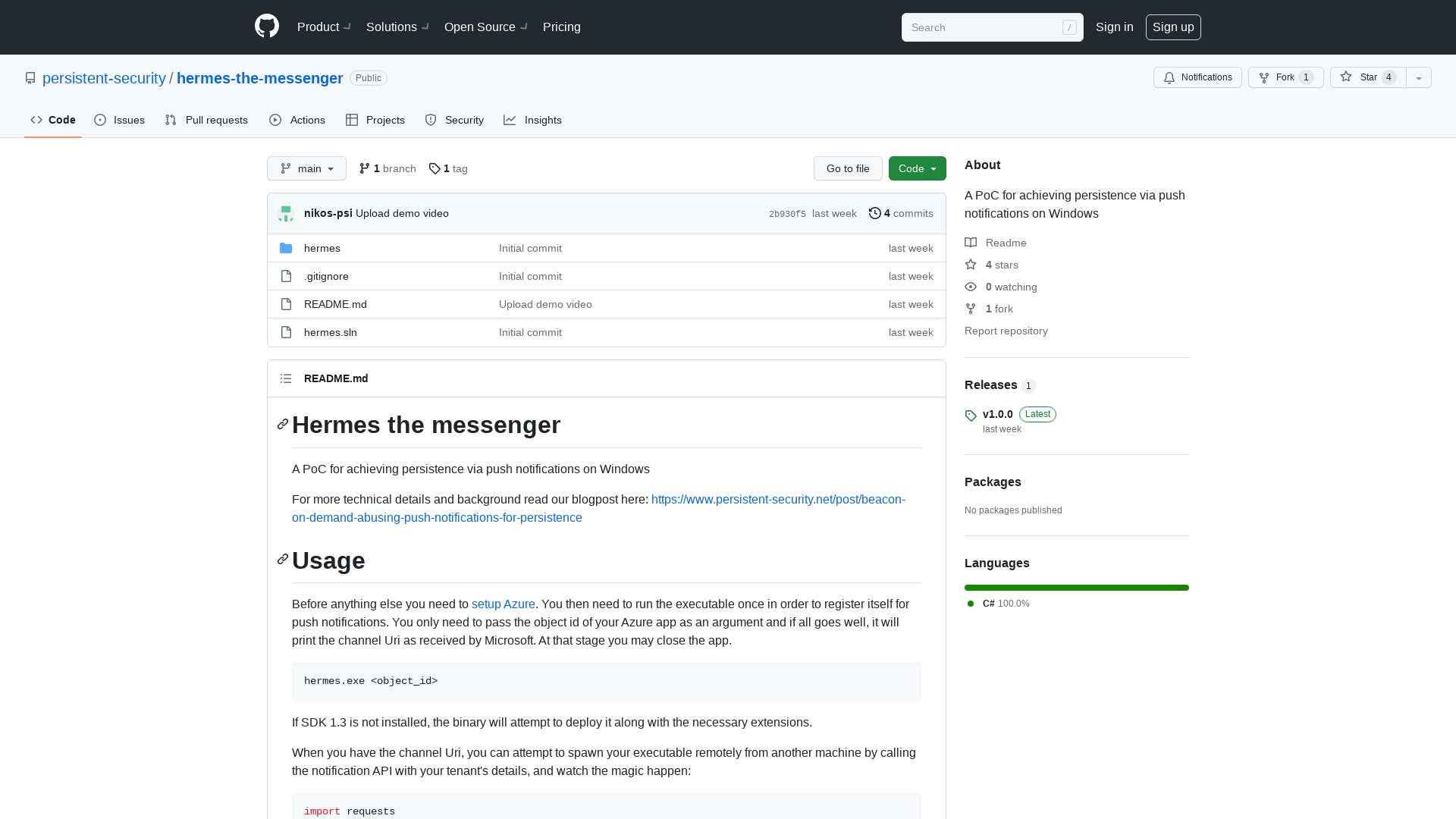This screenshot has height=819, width=1456.
Task: Expand the Solutions menu
Action: pos(397,27)
